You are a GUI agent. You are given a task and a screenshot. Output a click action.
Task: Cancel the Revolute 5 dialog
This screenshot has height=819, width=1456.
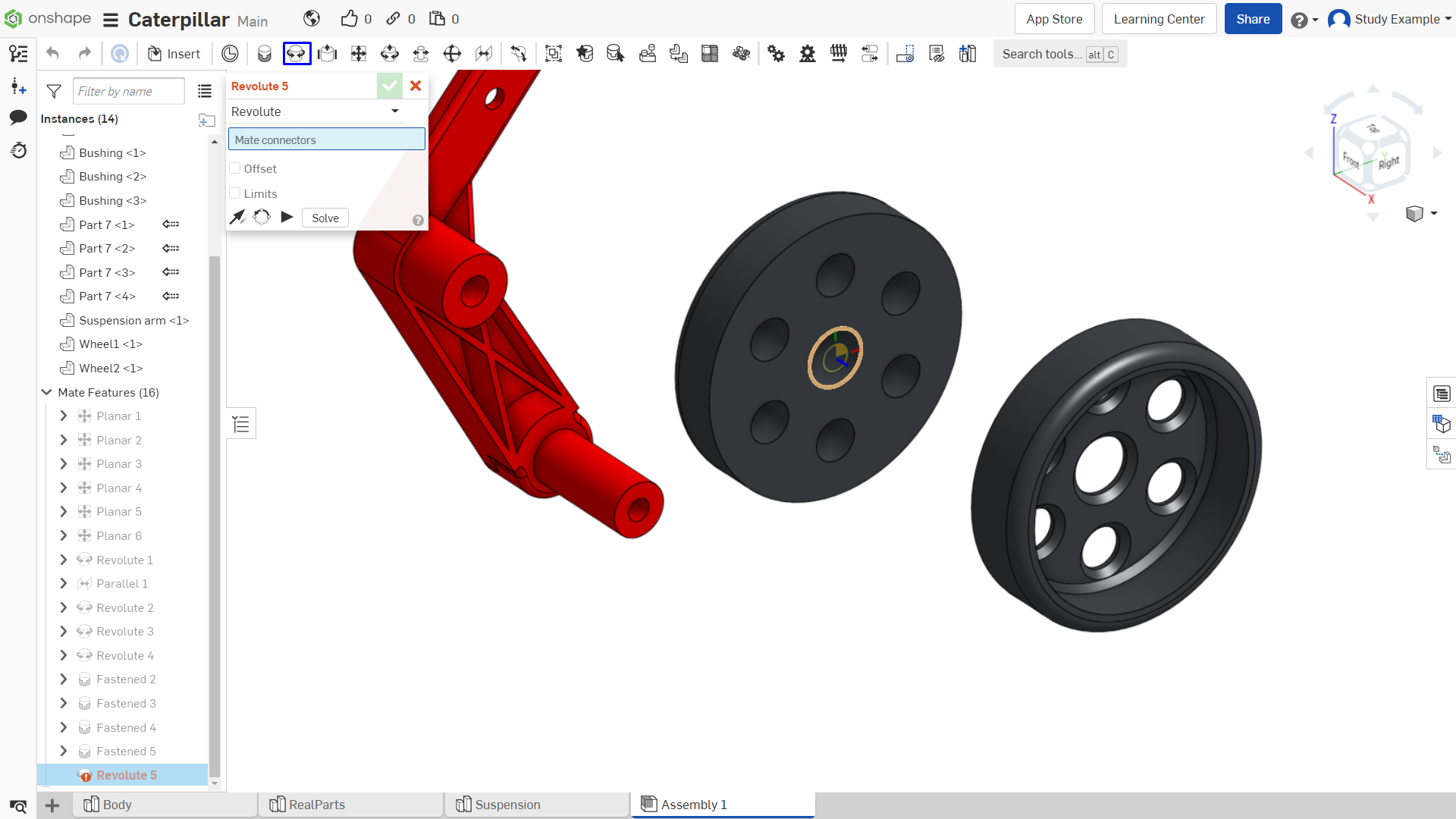coord(416,86)
